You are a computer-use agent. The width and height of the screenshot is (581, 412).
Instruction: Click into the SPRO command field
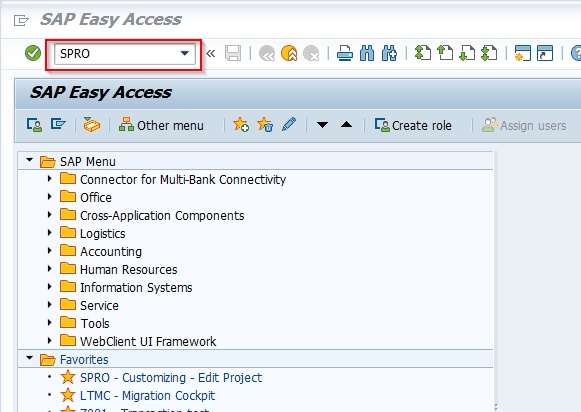tap(118, 54)
